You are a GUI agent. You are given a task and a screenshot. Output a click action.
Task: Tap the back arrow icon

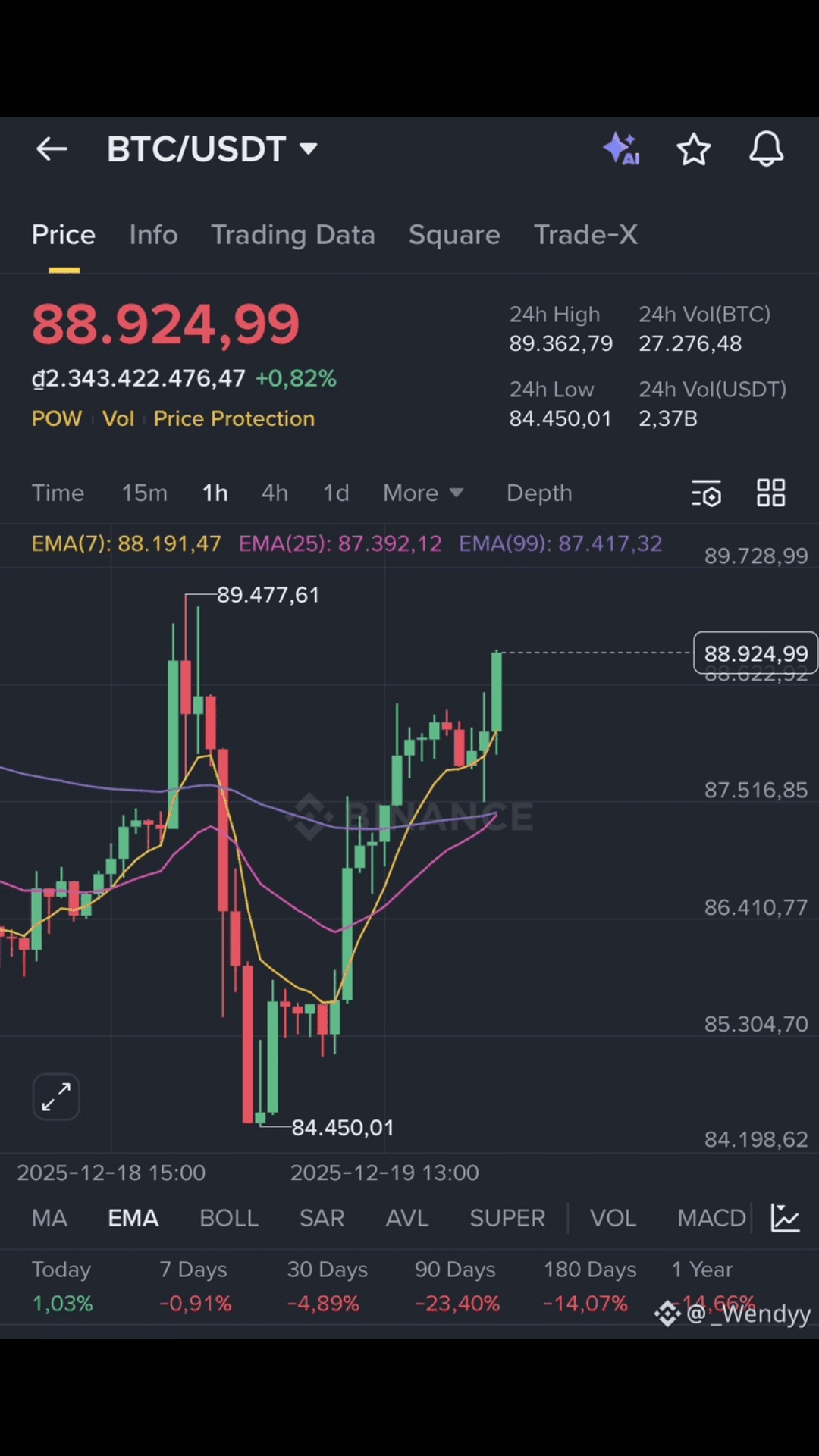click(x=52, y=149)
